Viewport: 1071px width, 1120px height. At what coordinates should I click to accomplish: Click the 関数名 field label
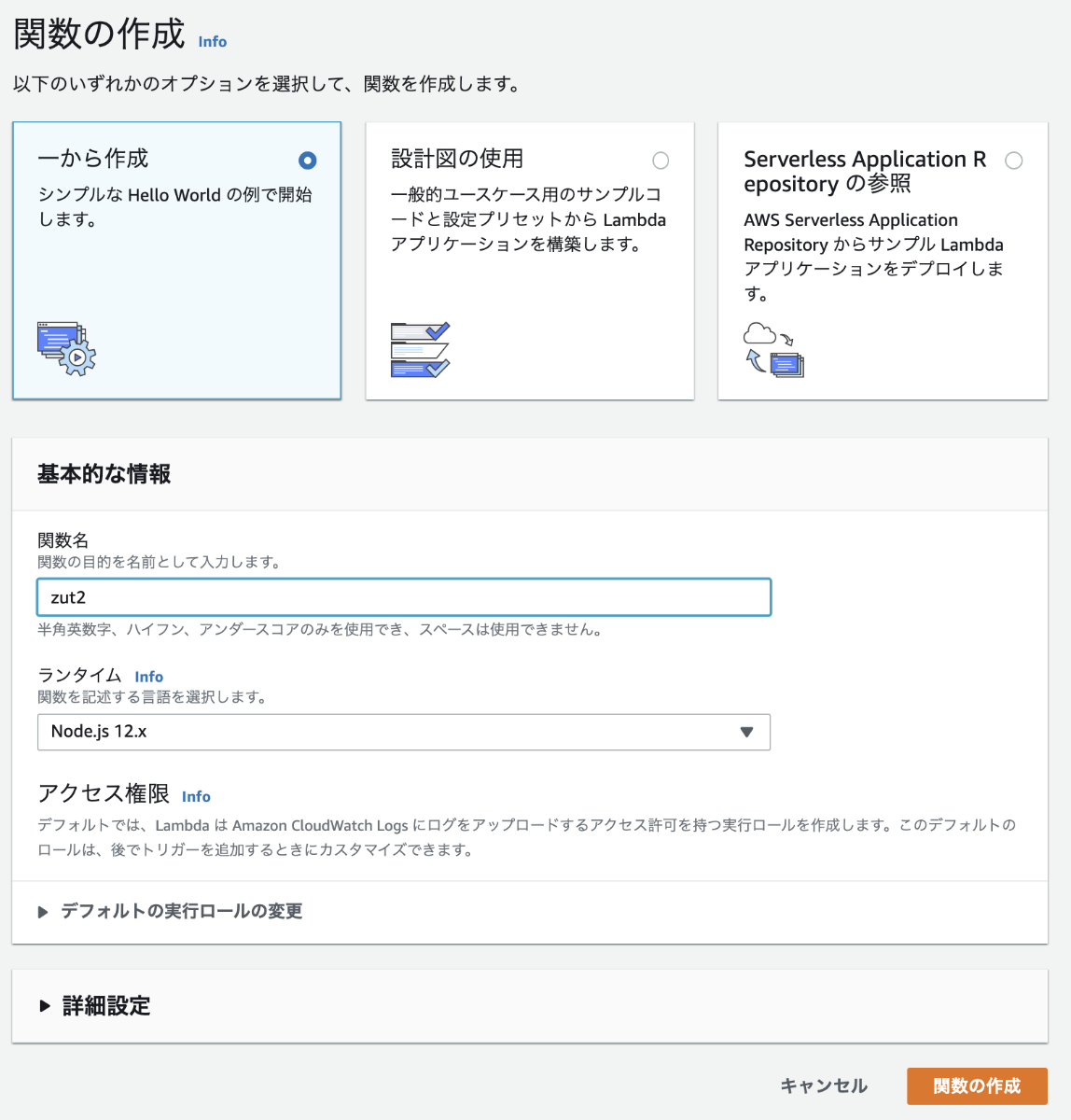(63, 540)
